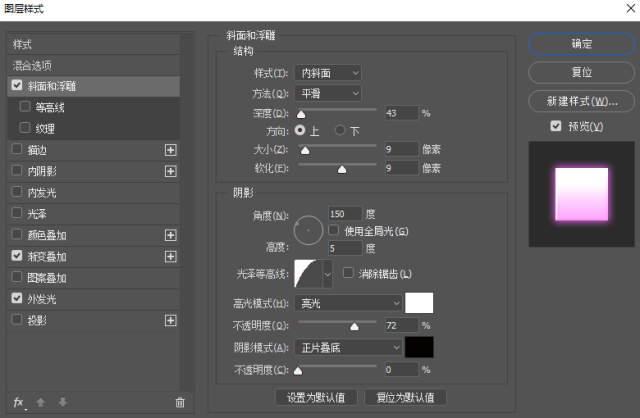Click the plus icon next to 内阴影
640x418 pixels.
pos(171,171)
